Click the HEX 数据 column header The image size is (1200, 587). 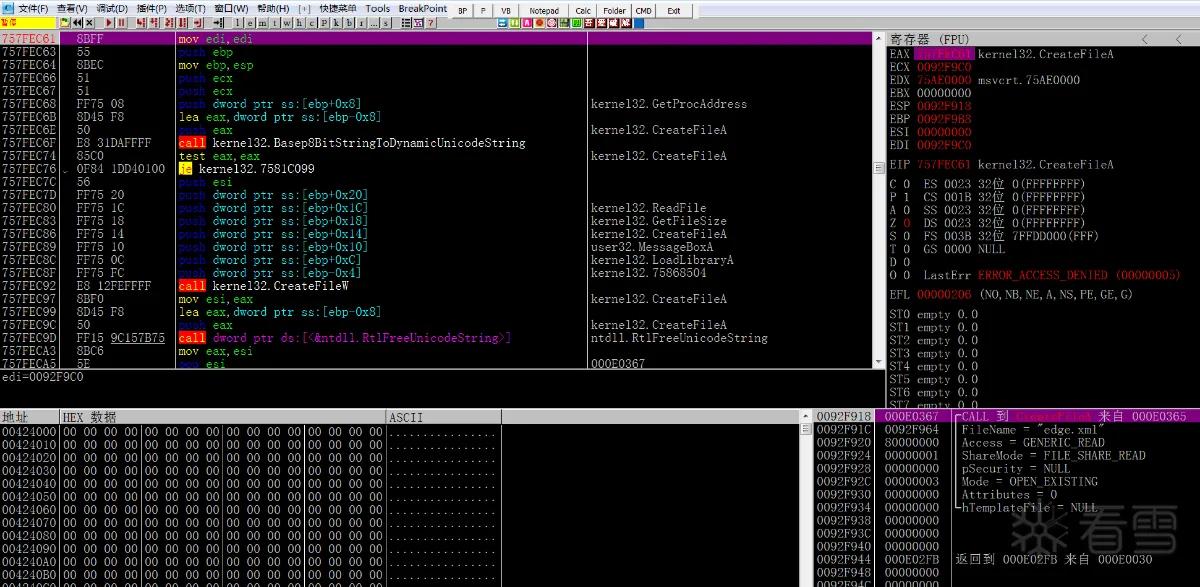click(x=223, y=417)
